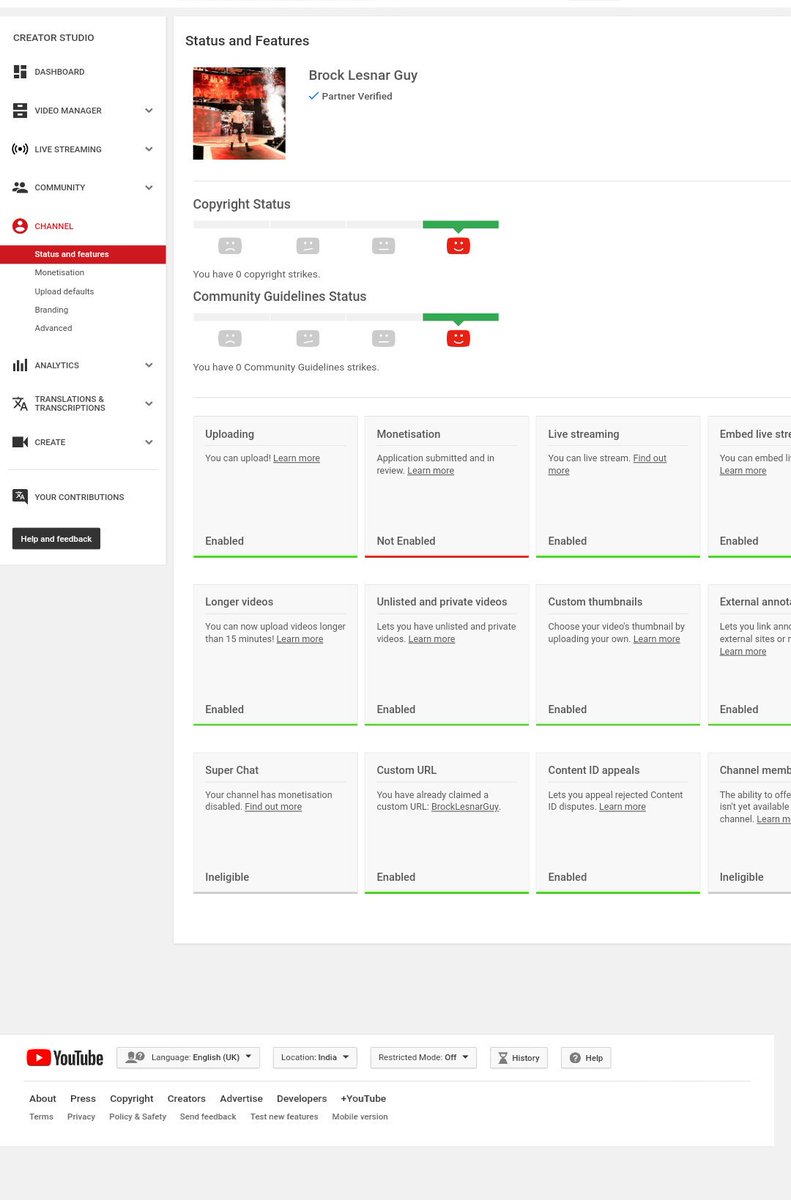
Task: Expand the Community section
Action: tap(149, 187)
